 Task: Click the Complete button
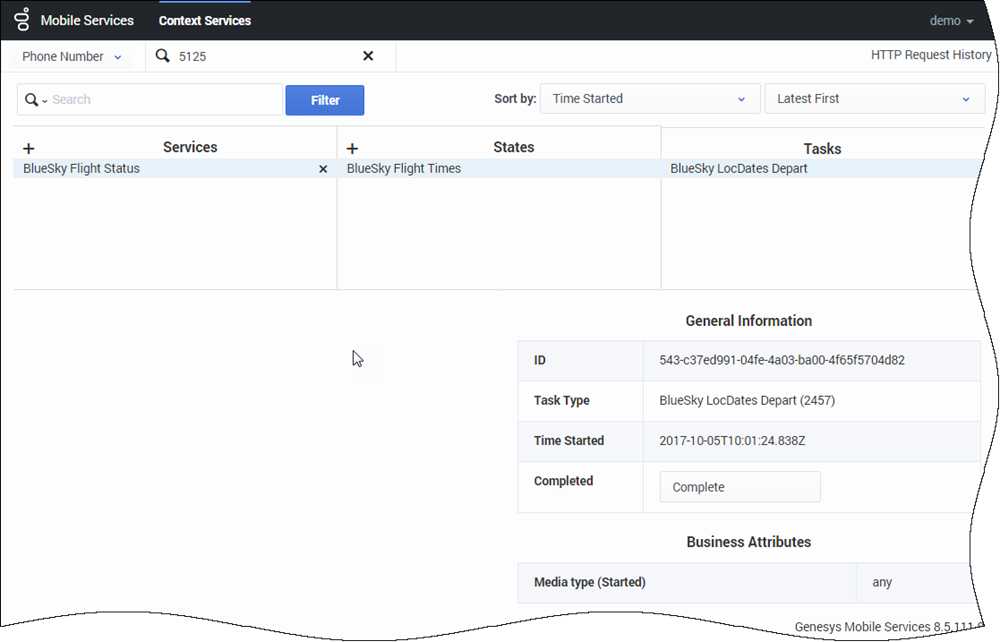tap(740, 487)
